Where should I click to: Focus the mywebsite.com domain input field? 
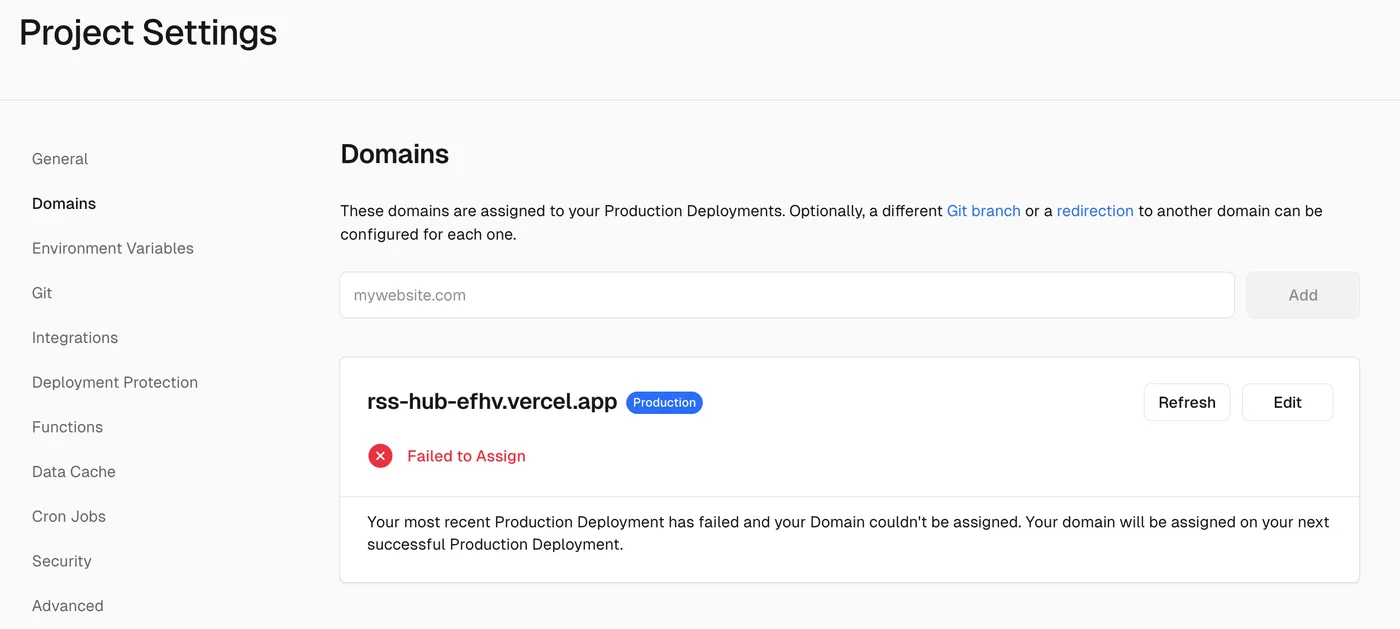[786, 295]
